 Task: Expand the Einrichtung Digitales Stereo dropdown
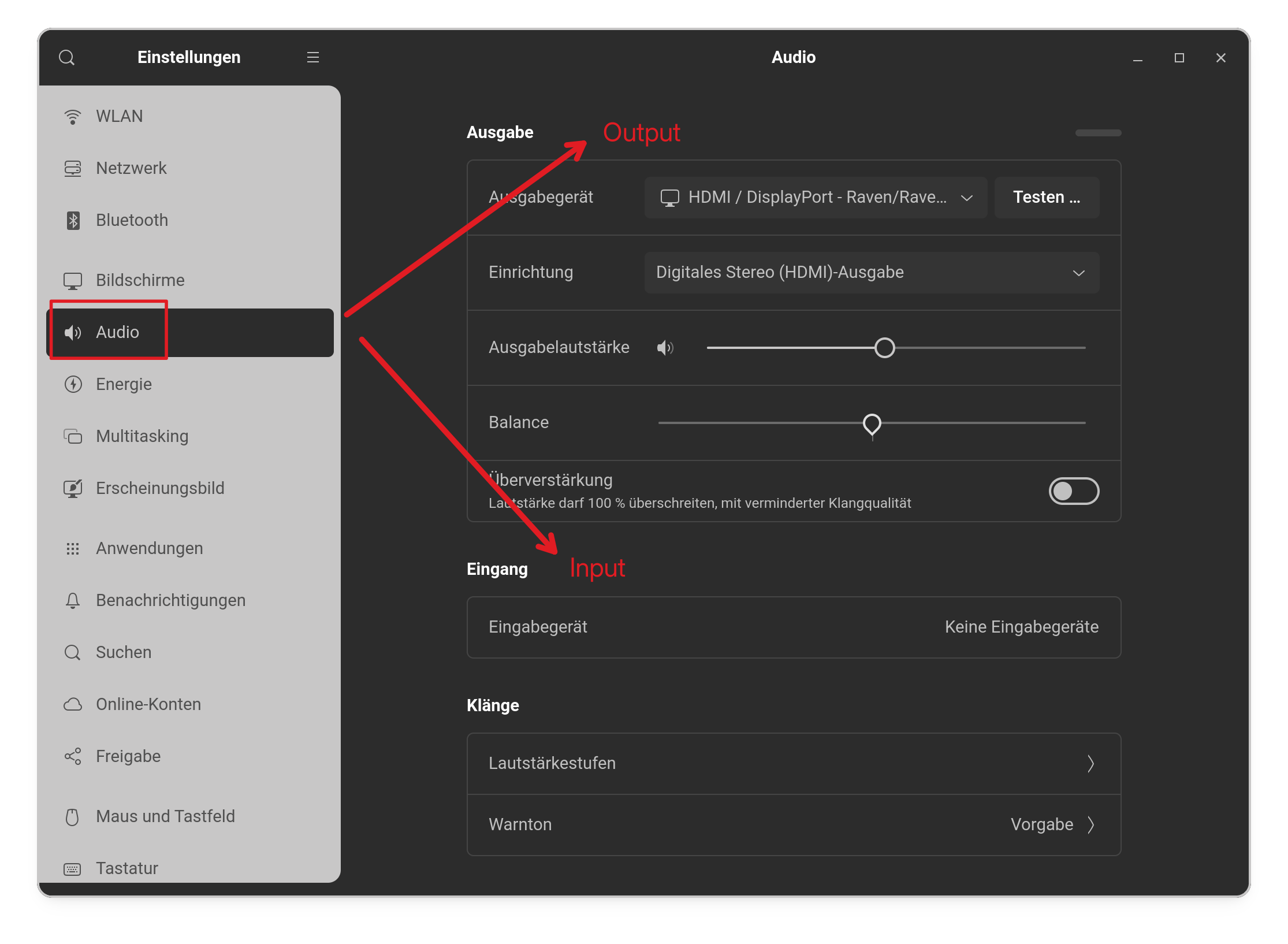[871, 273]
